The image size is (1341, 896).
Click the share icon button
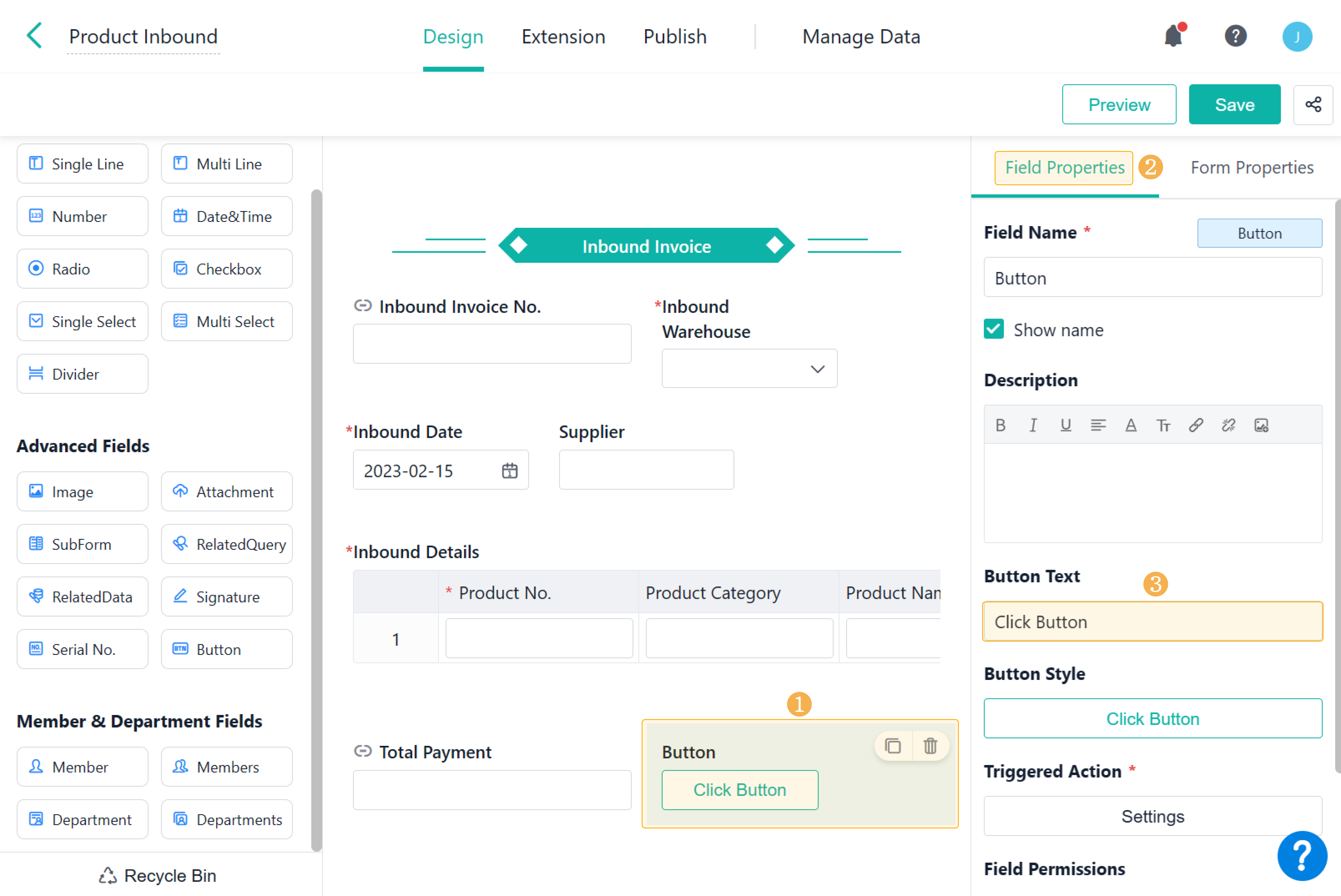tap(1313, 104)
